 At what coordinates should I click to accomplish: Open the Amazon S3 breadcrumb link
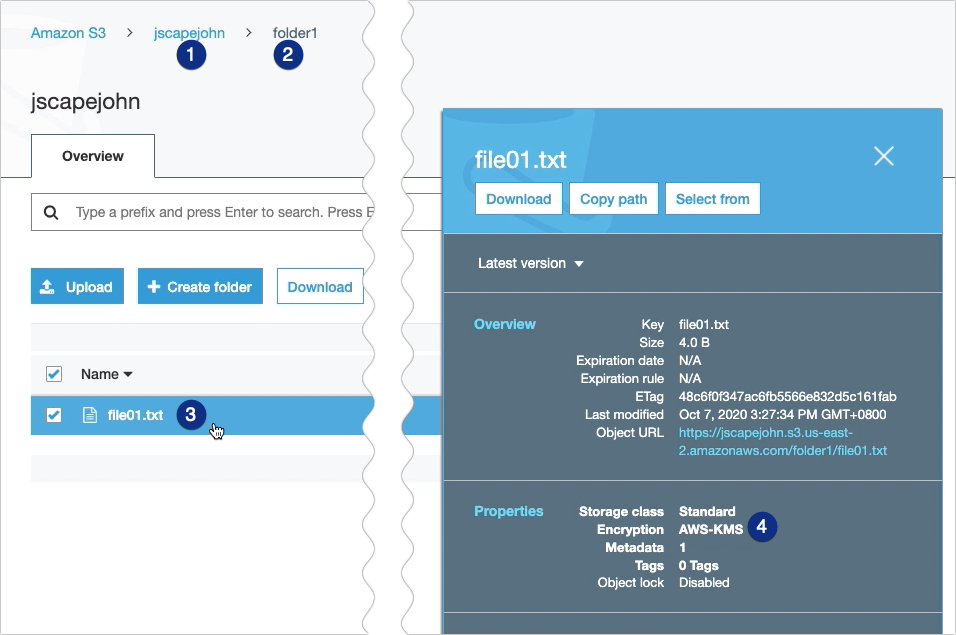click(x=68, y=33)
